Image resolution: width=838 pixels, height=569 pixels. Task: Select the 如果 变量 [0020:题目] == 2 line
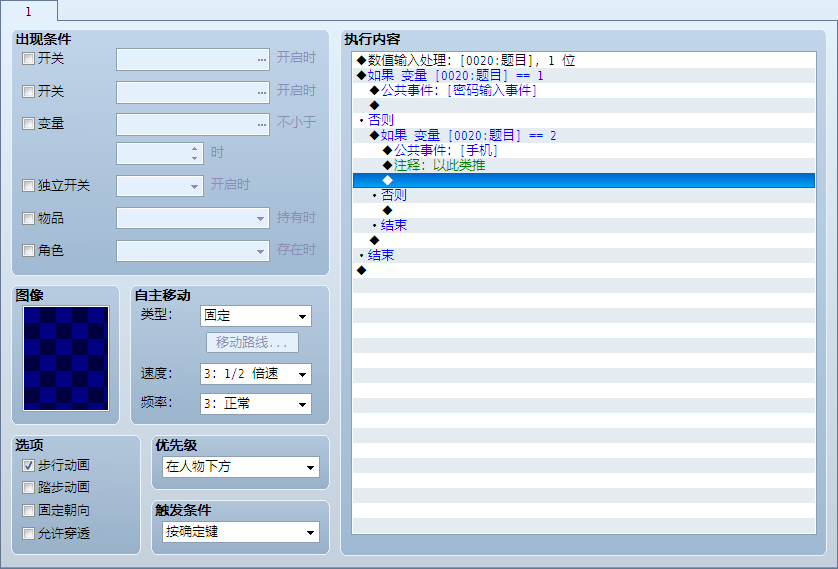click(584, 135)
